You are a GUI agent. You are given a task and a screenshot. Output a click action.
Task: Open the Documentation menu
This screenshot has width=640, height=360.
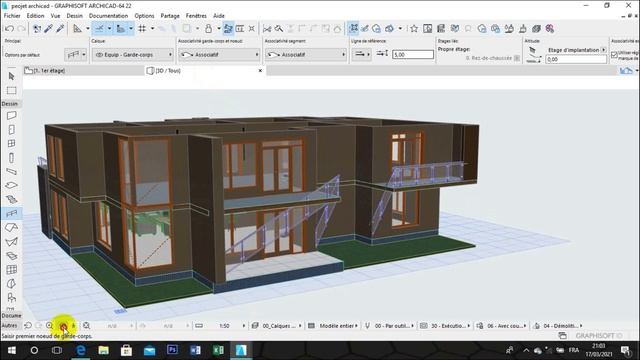pyautogui.click(x=108, y=16)
